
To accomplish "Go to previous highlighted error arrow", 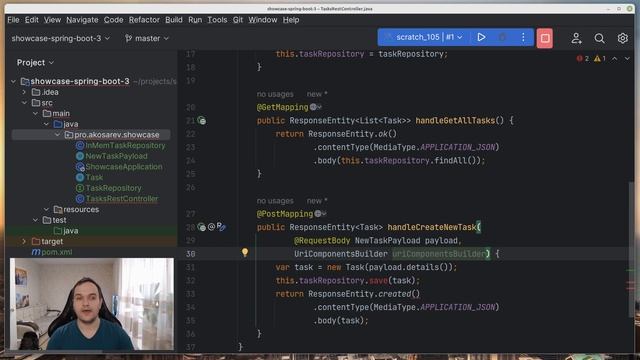I will [x=614, y=59].
